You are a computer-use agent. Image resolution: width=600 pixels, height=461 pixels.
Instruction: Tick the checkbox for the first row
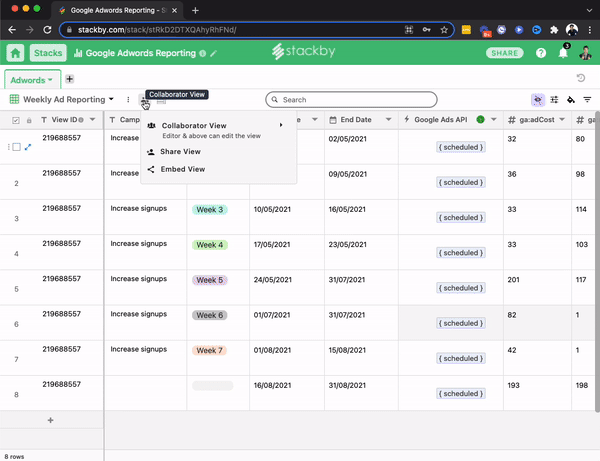click(x=16, y=147)
